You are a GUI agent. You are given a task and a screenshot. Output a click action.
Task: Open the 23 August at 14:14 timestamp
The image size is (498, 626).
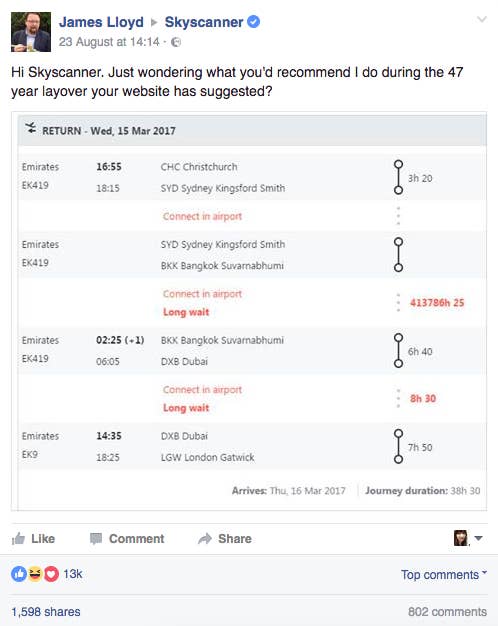click(109, 42)
